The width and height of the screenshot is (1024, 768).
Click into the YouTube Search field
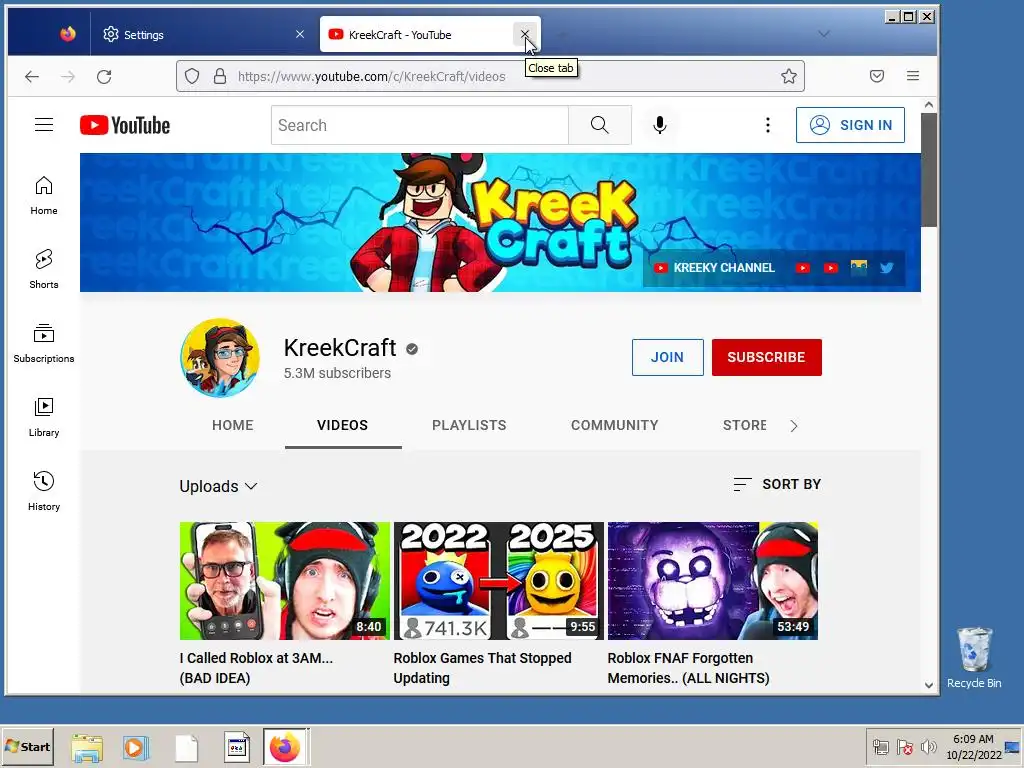(x=420, y=125)
